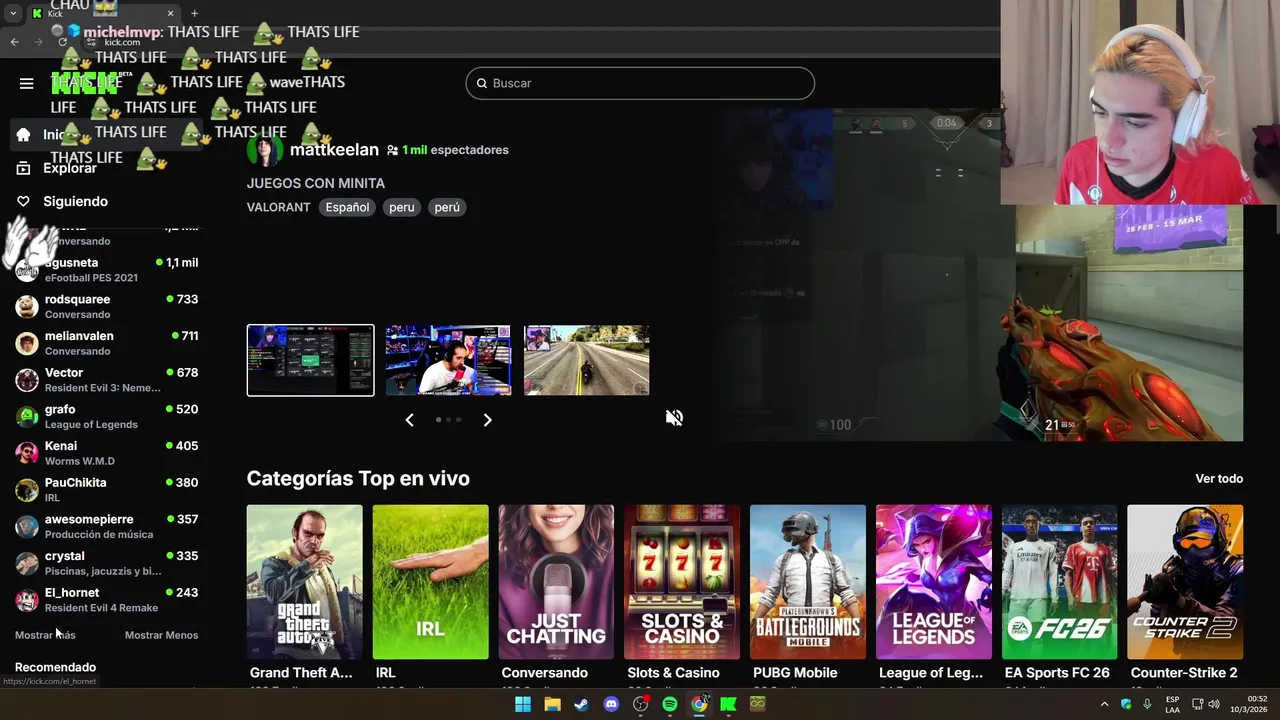Open grafo's avatar in the sidebar
1280x720 pixels.
27,417
